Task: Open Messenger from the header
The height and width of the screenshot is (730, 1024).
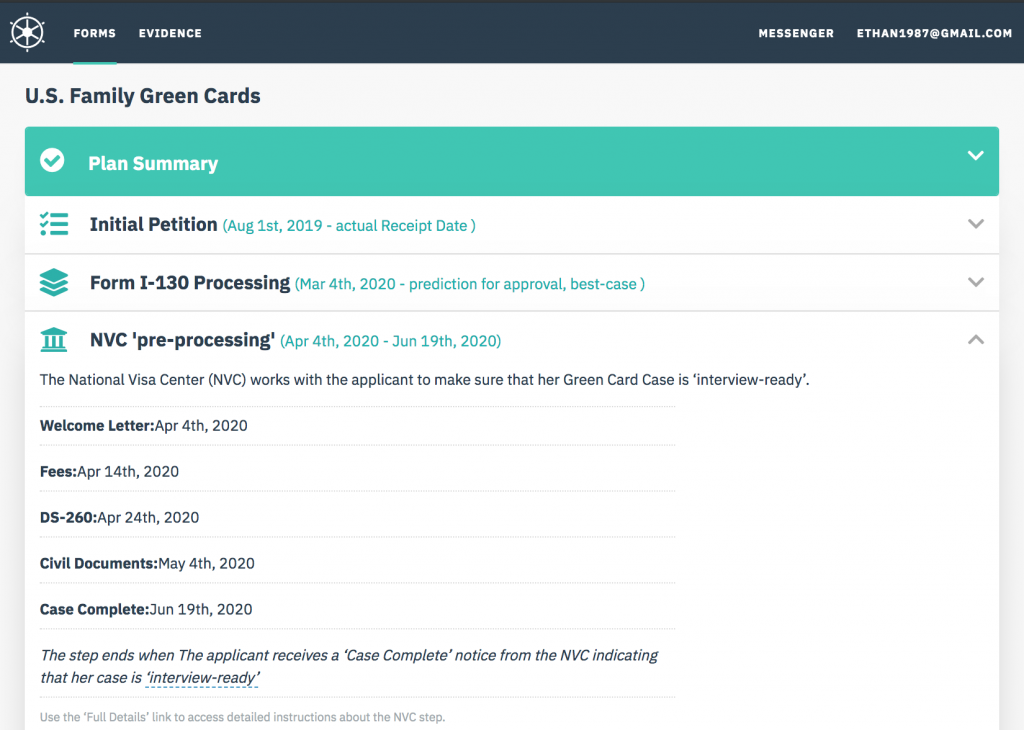Action: tap(796, 33)
